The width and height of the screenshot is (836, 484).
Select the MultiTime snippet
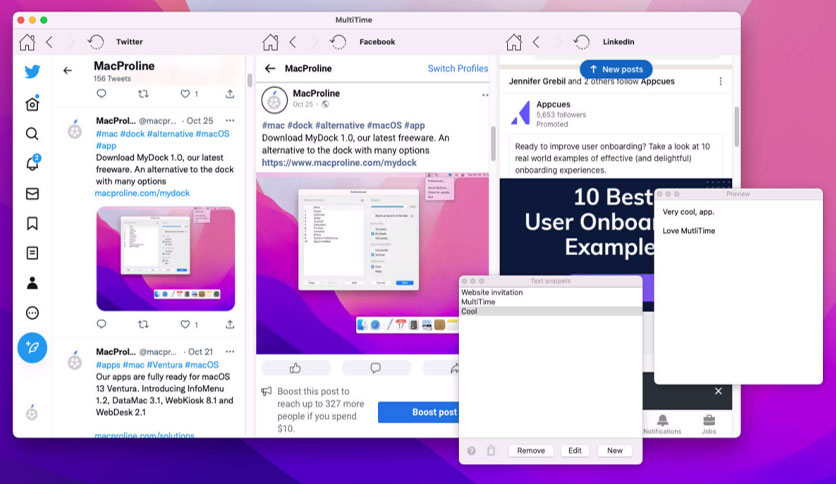click(x=550, y=302)
